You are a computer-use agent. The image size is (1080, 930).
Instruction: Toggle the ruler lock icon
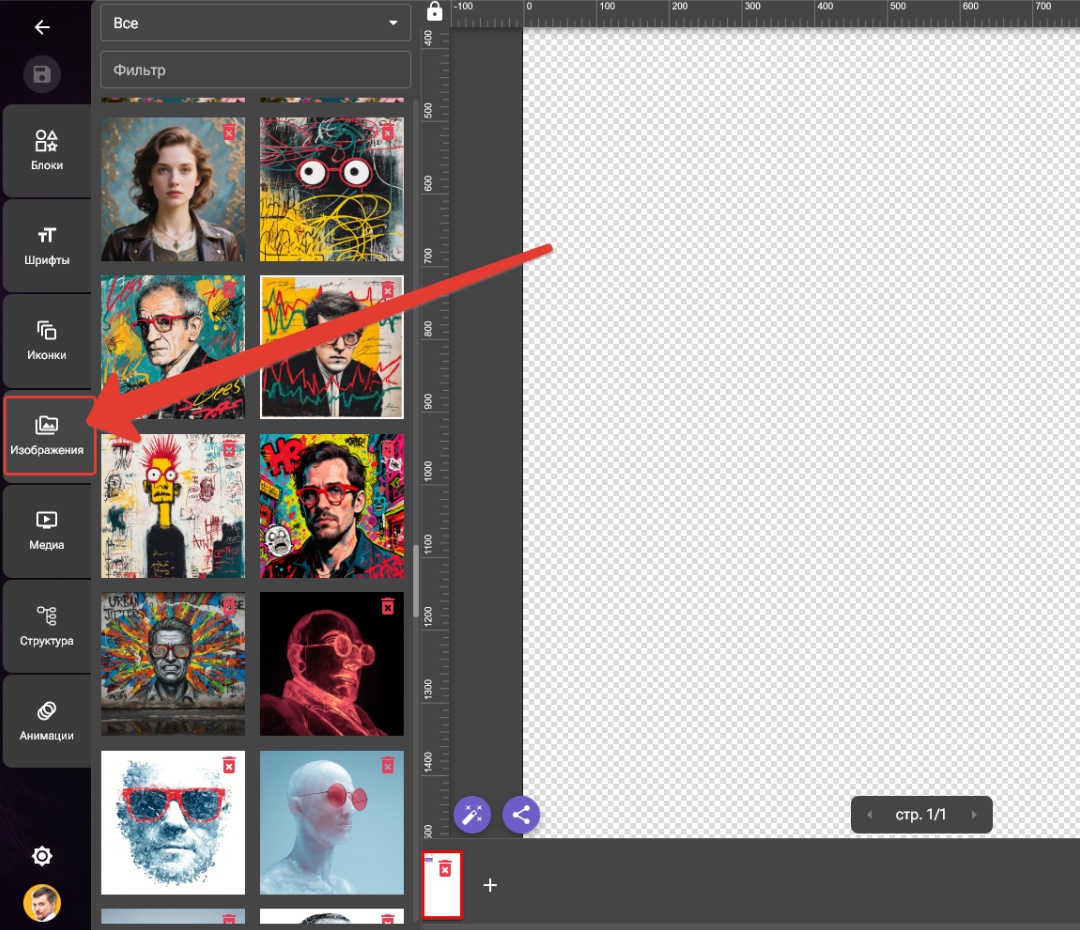click(x=434, y=12)
